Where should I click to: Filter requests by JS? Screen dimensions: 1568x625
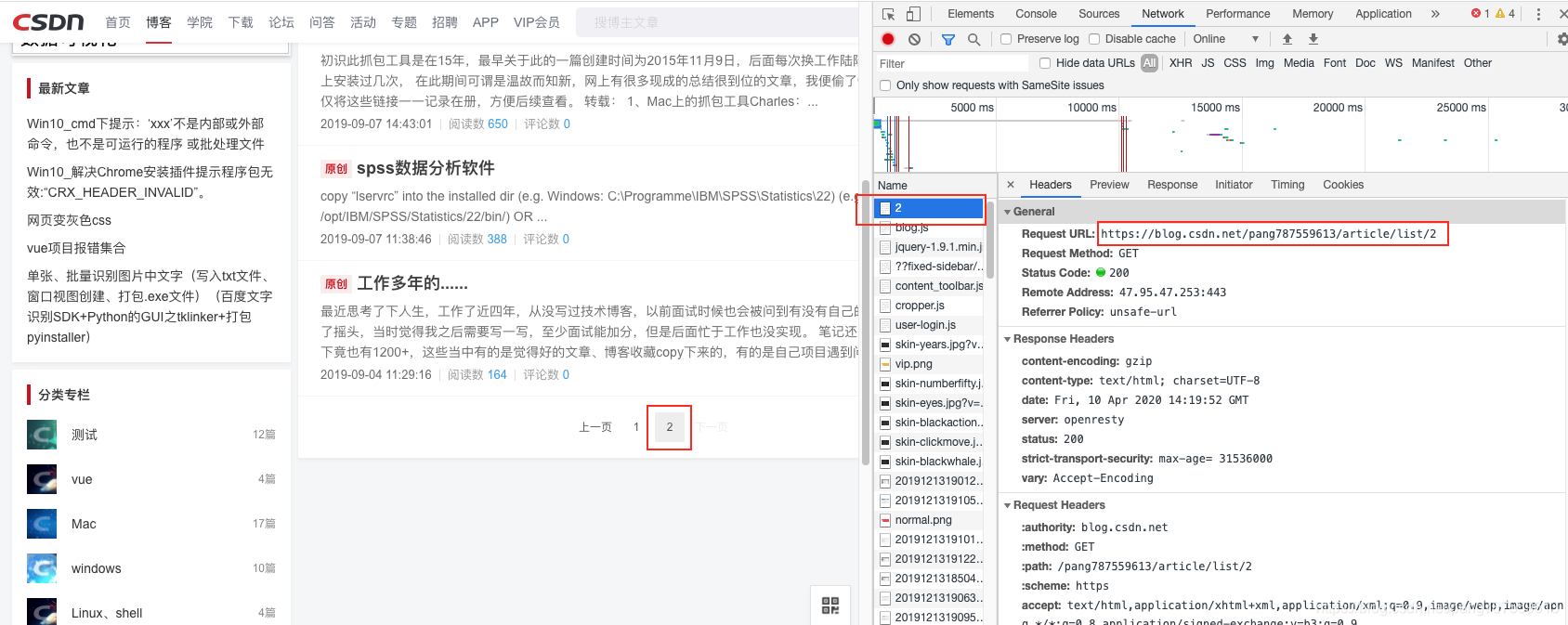[1208, 63]
